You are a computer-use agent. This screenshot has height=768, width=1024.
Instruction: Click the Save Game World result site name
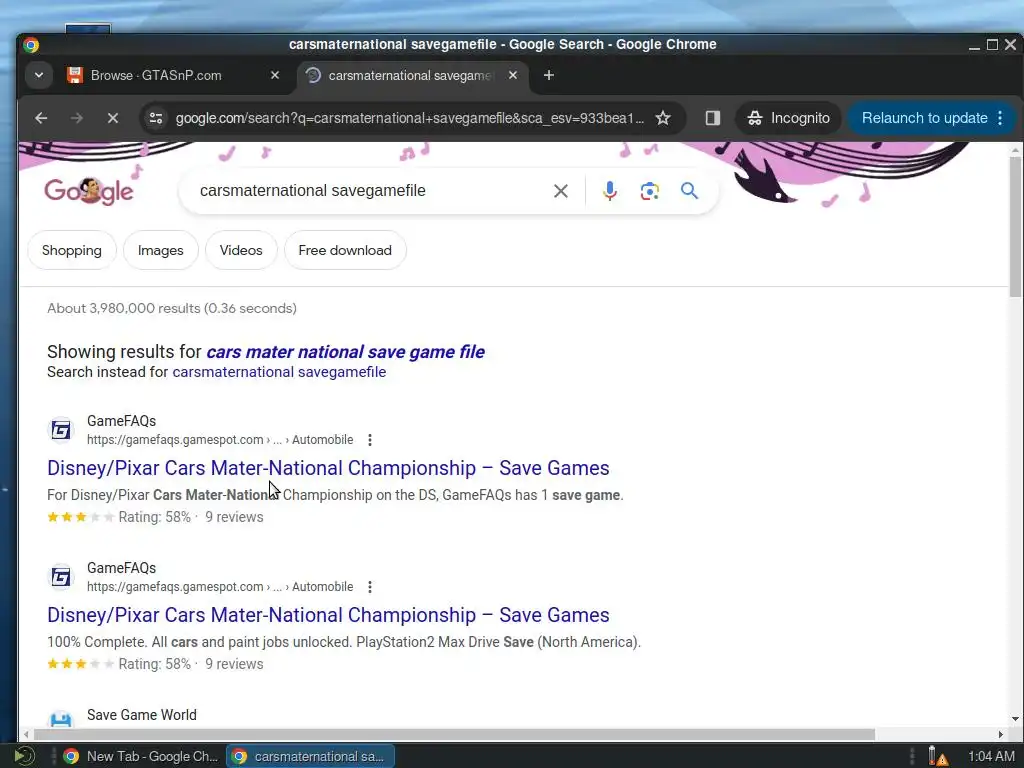[142, 715]
